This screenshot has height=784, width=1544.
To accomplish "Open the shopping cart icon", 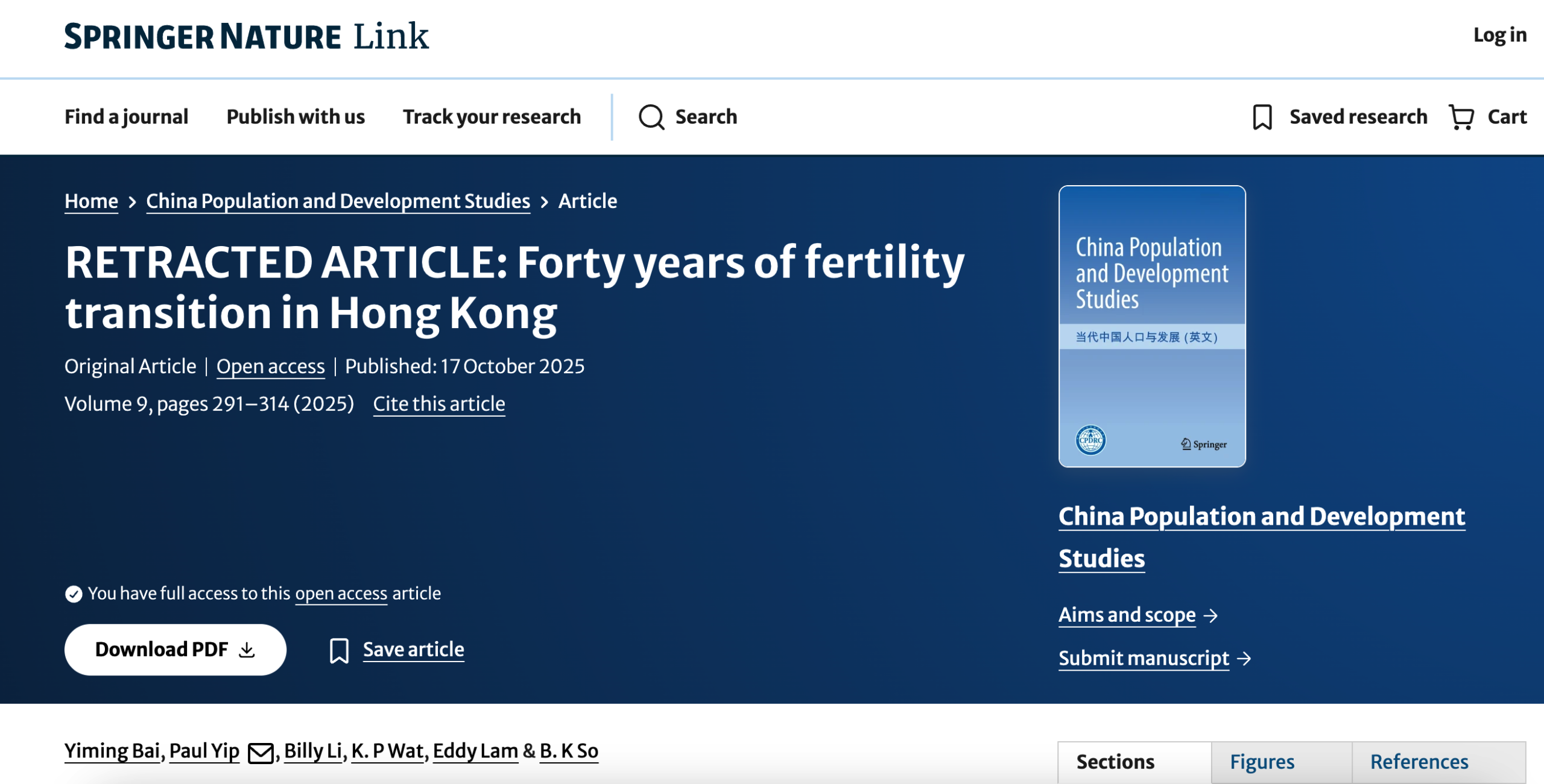I will pos(1462,117).
